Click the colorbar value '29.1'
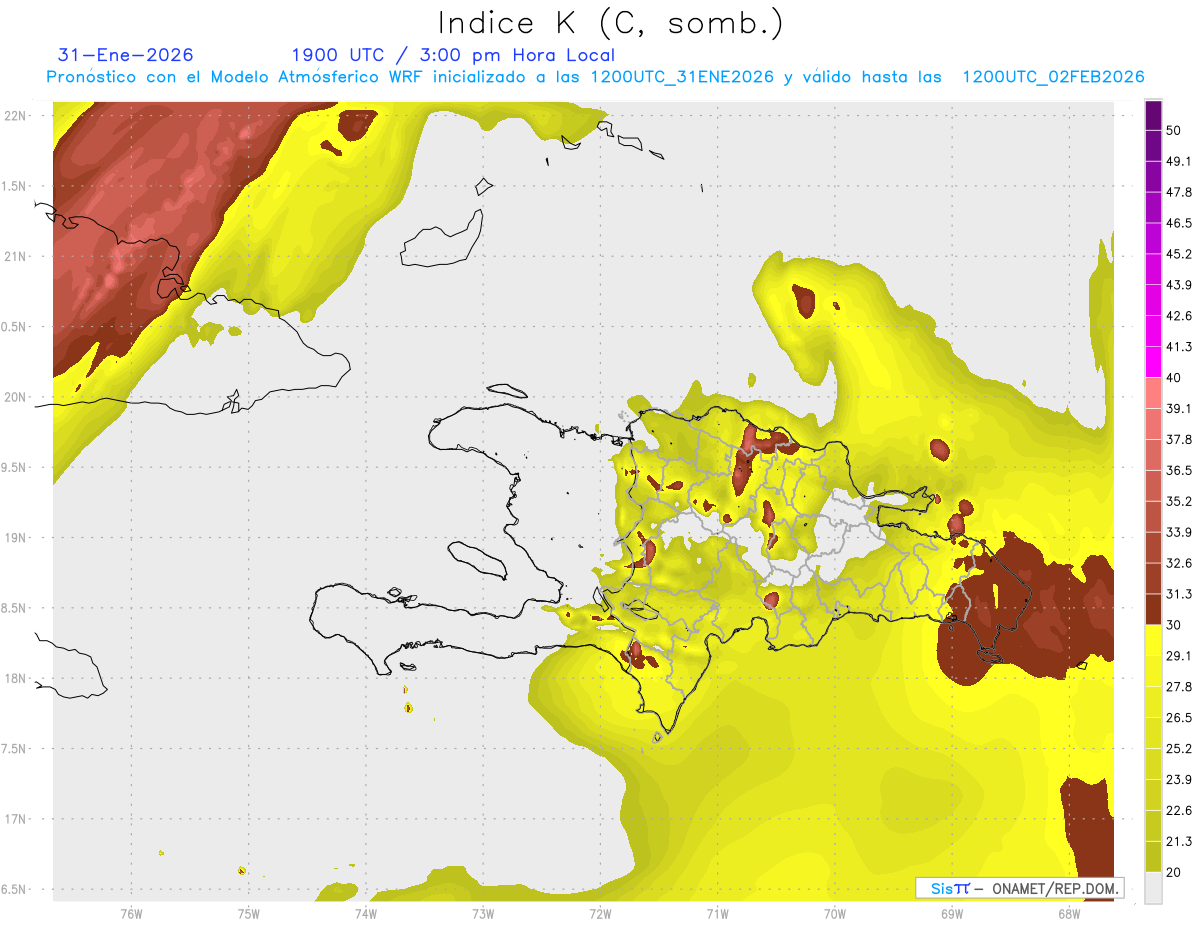This screenshot has width=1200, height=927. [1179, 656]
